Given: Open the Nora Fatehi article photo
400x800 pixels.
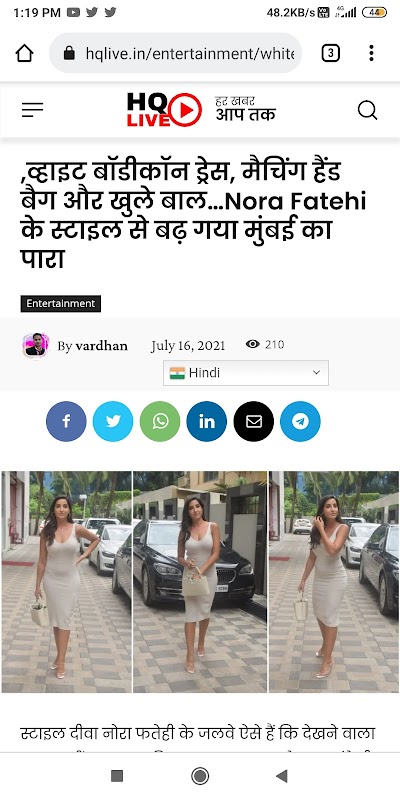Looking at the screenshot, I should (200, 582).
